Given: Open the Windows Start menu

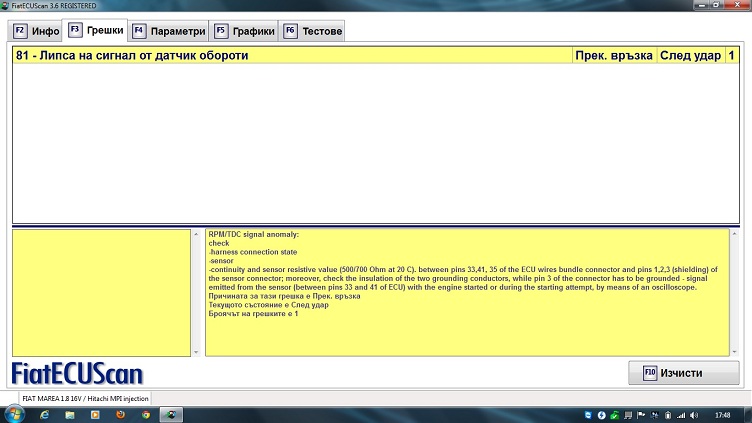Looking at the screenshot, I should (x=14, y=413).
